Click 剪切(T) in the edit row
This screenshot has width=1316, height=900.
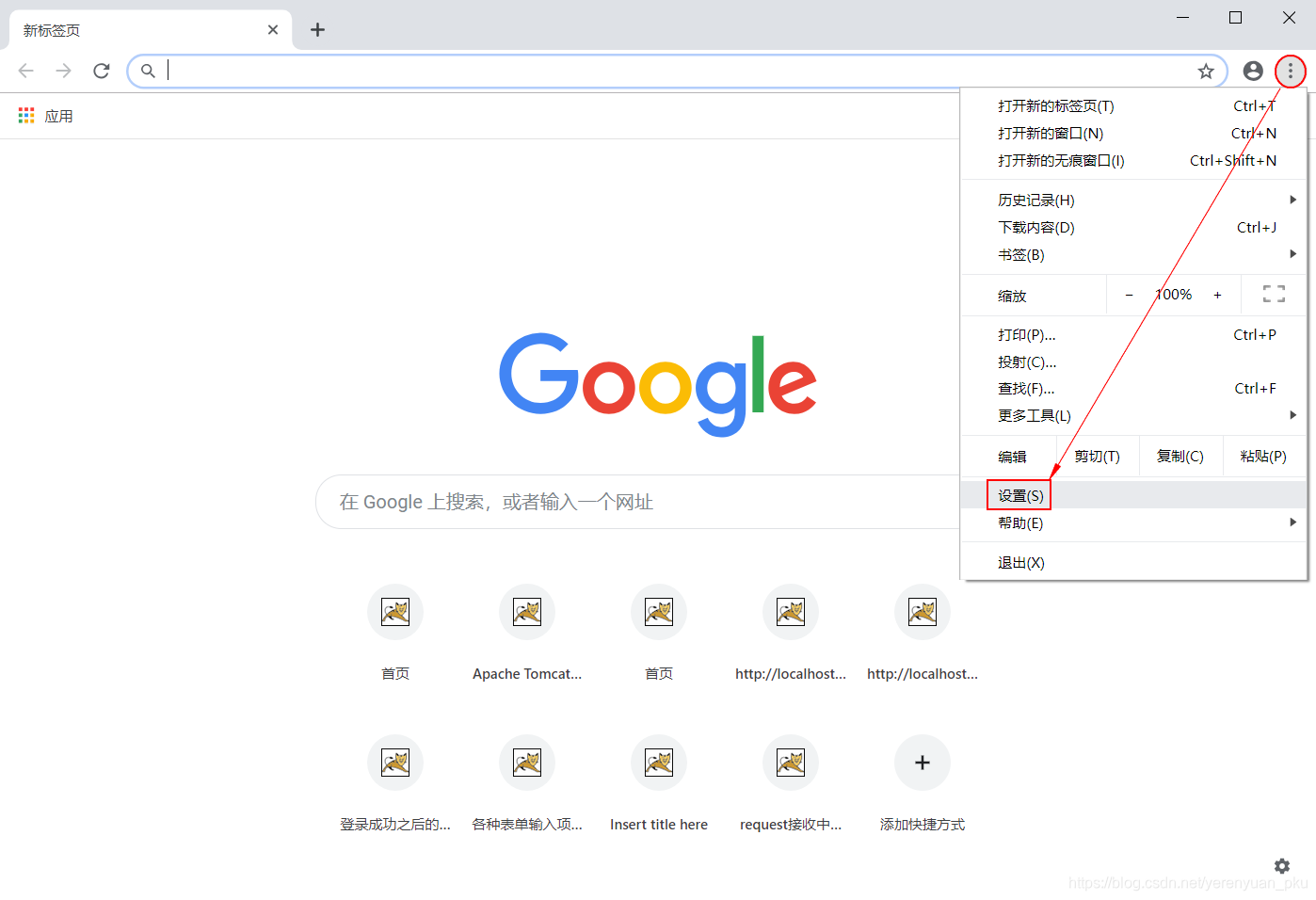pyautogui.click(x=1098, y=457)
